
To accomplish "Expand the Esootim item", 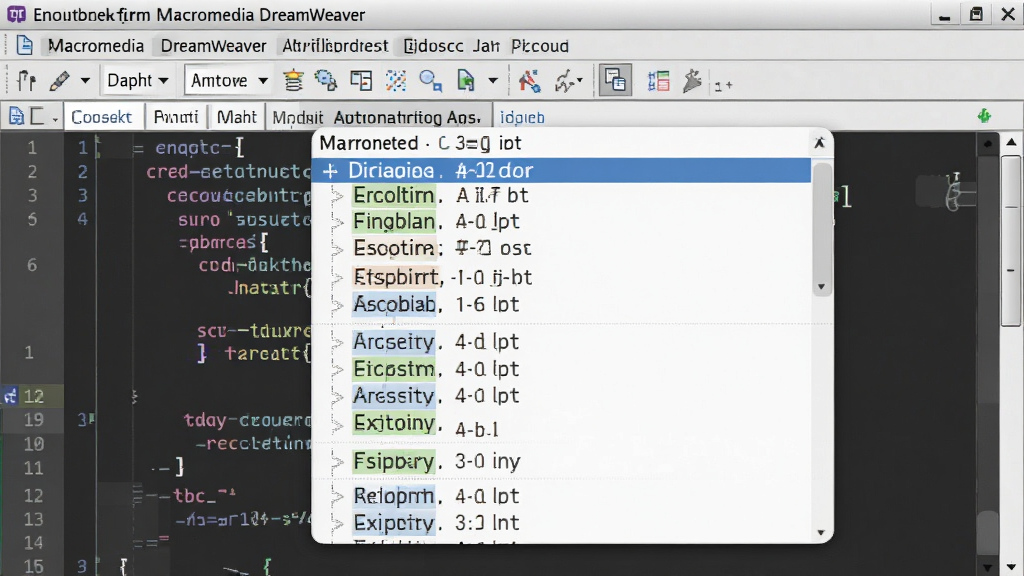I will click(337, 249).
